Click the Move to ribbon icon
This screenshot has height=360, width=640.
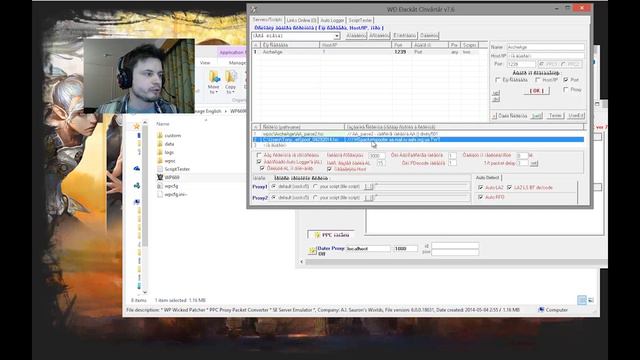point(214,77)
